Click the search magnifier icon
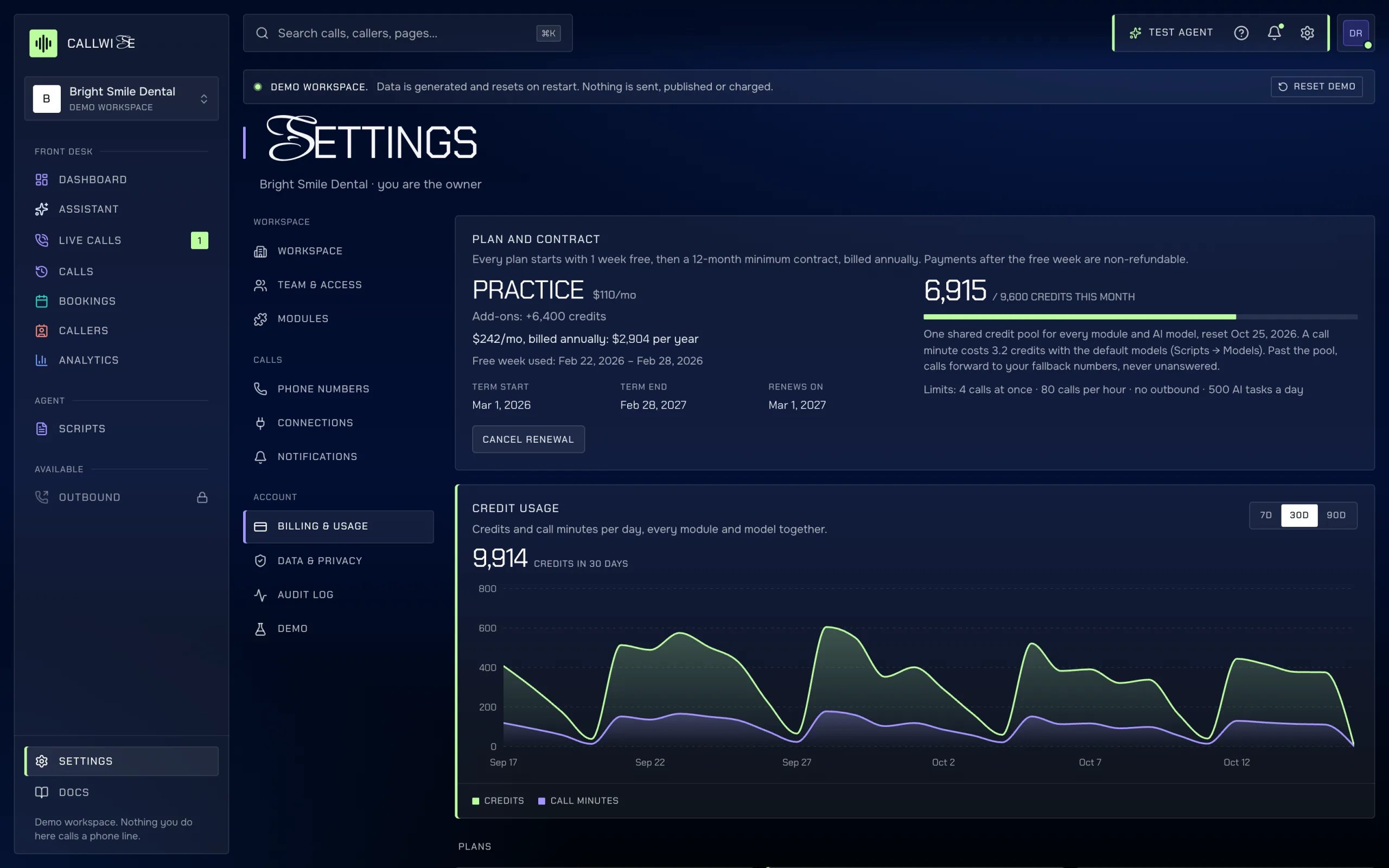 pos(262,33)
